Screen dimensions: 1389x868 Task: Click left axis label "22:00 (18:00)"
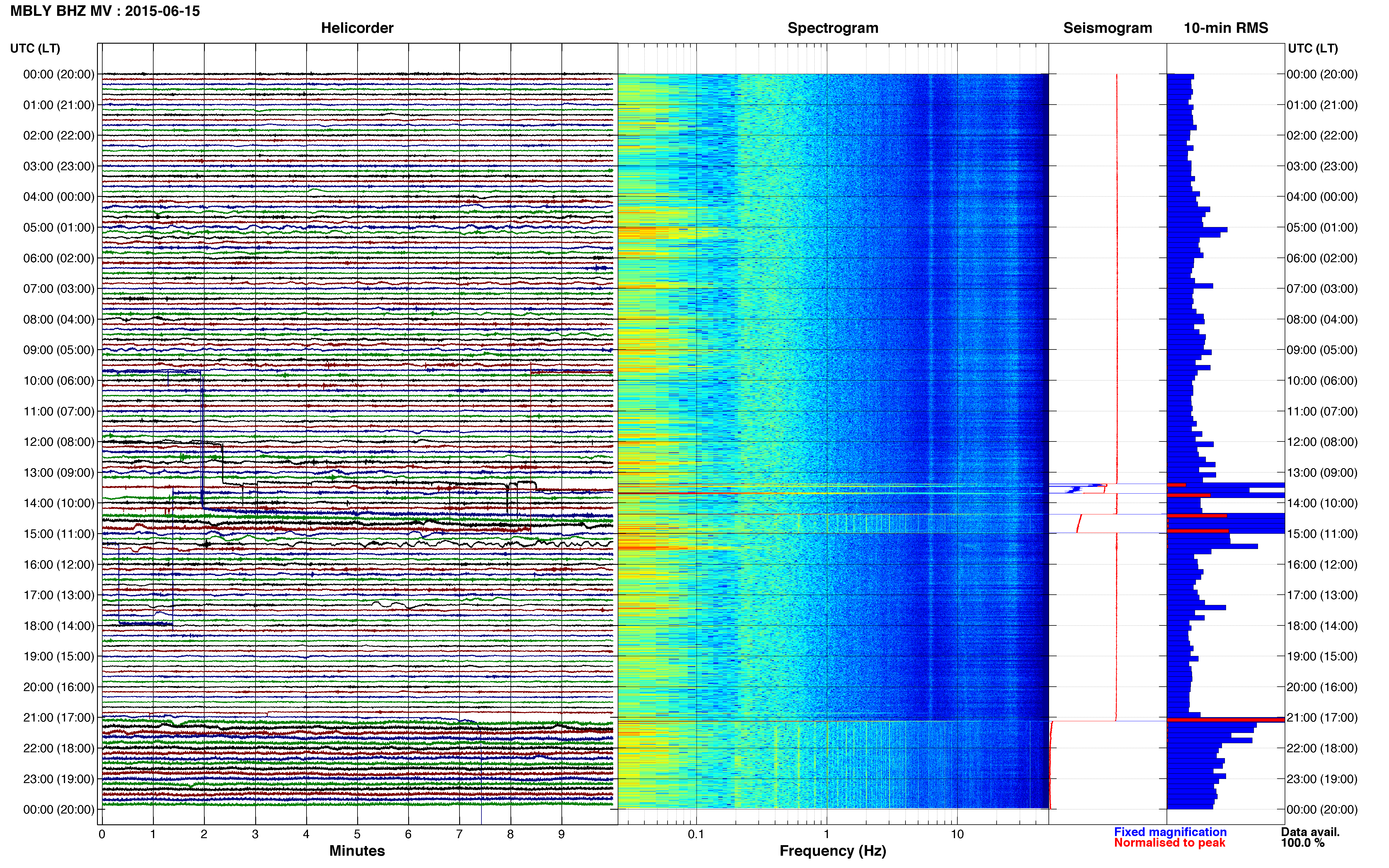(x=59, y=748)
